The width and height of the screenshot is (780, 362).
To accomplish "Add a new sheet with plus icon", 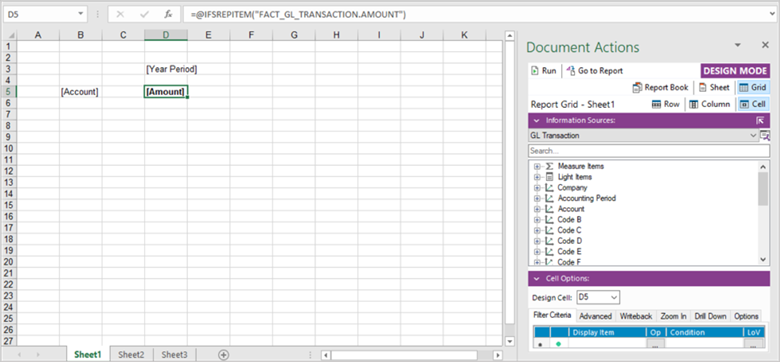I will tap(224, 355).
